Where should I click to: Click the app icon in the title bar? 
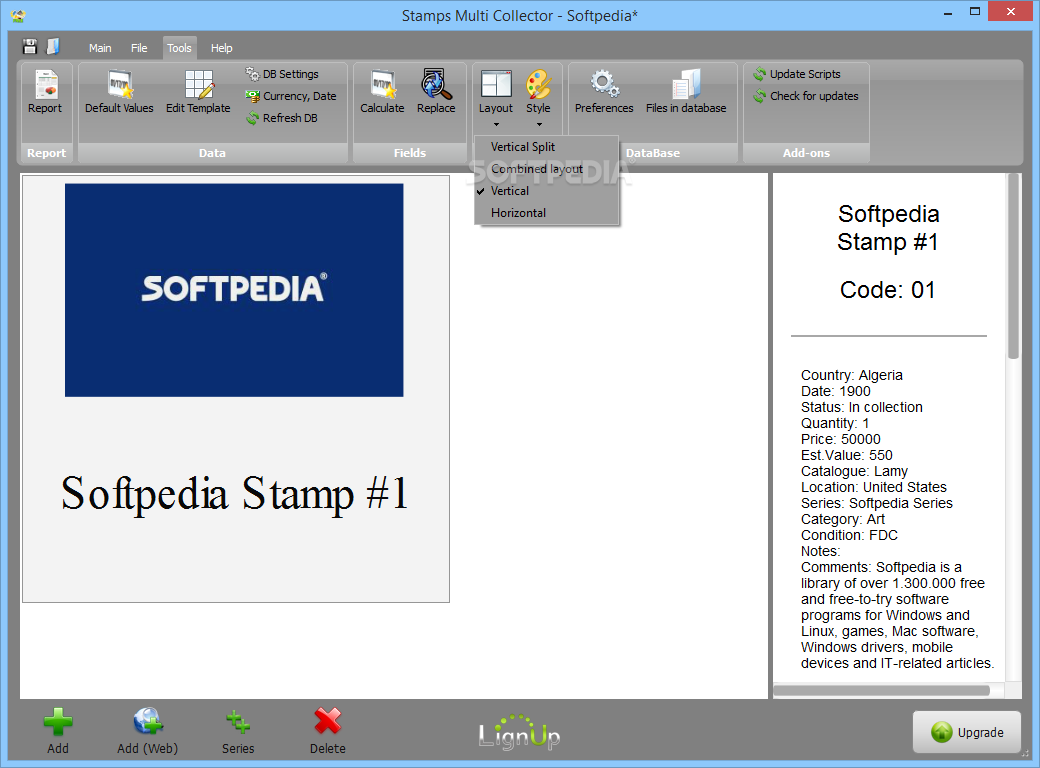(19, 15)
